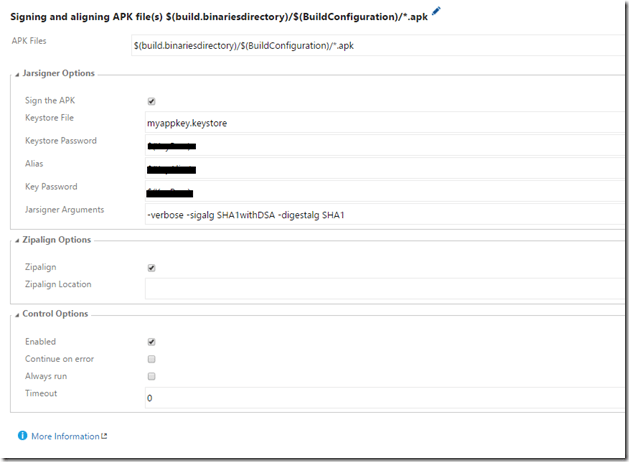Focus the Keystore Password field
The width and height of the screenshot is (629, 462).
click(380, 145)
